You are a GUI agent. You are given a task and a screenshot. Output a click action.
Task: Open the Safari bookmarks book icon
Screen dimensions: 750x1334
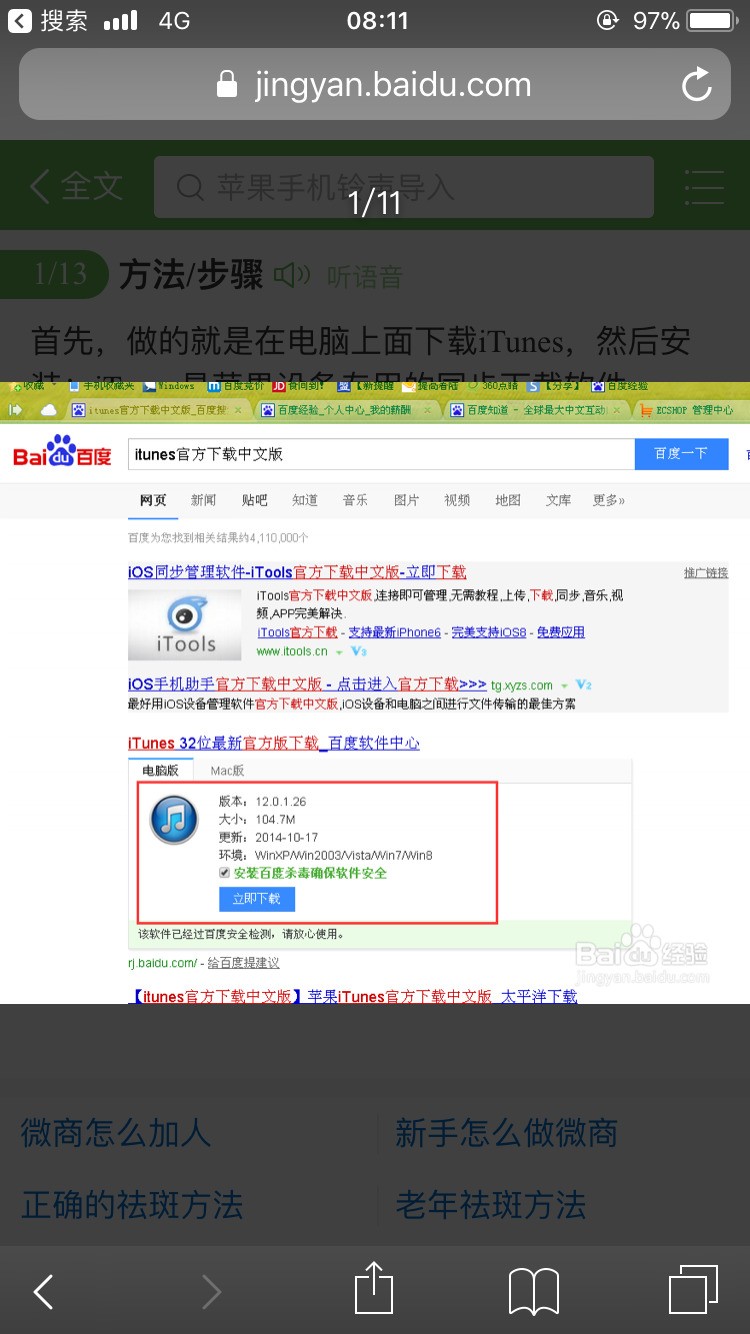pos(534,1292)
